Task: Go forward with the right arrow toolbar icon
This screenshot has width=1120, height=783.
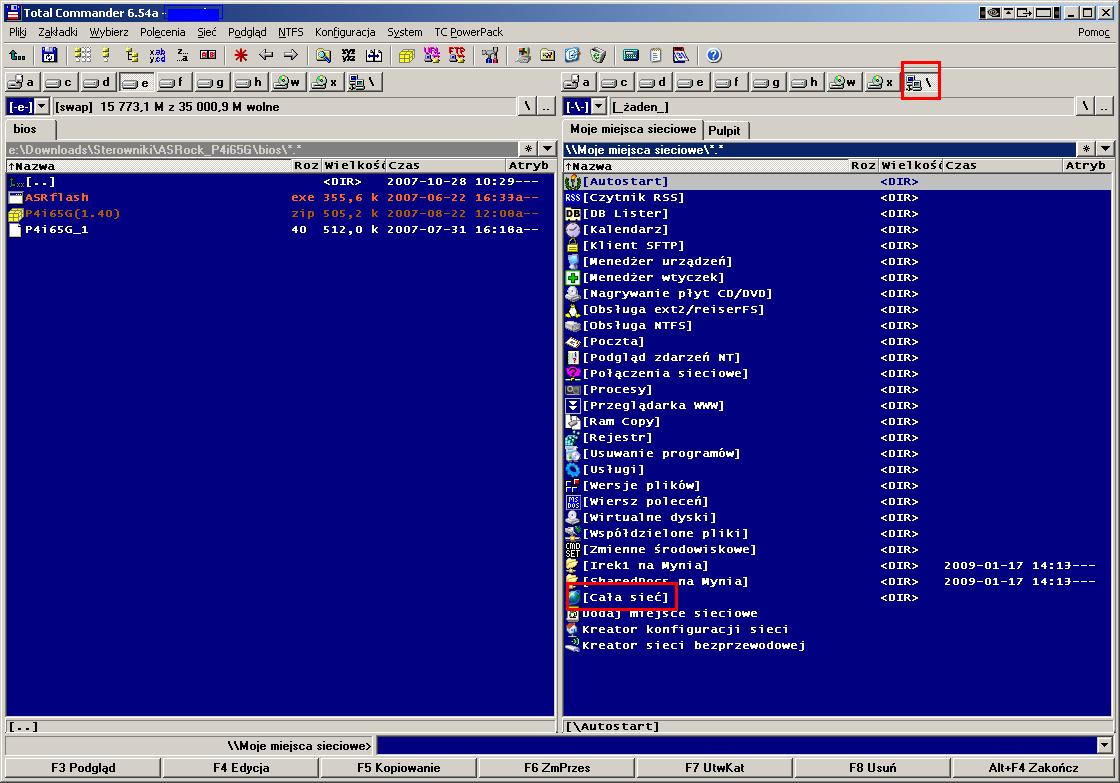Action: coord(291,55)
